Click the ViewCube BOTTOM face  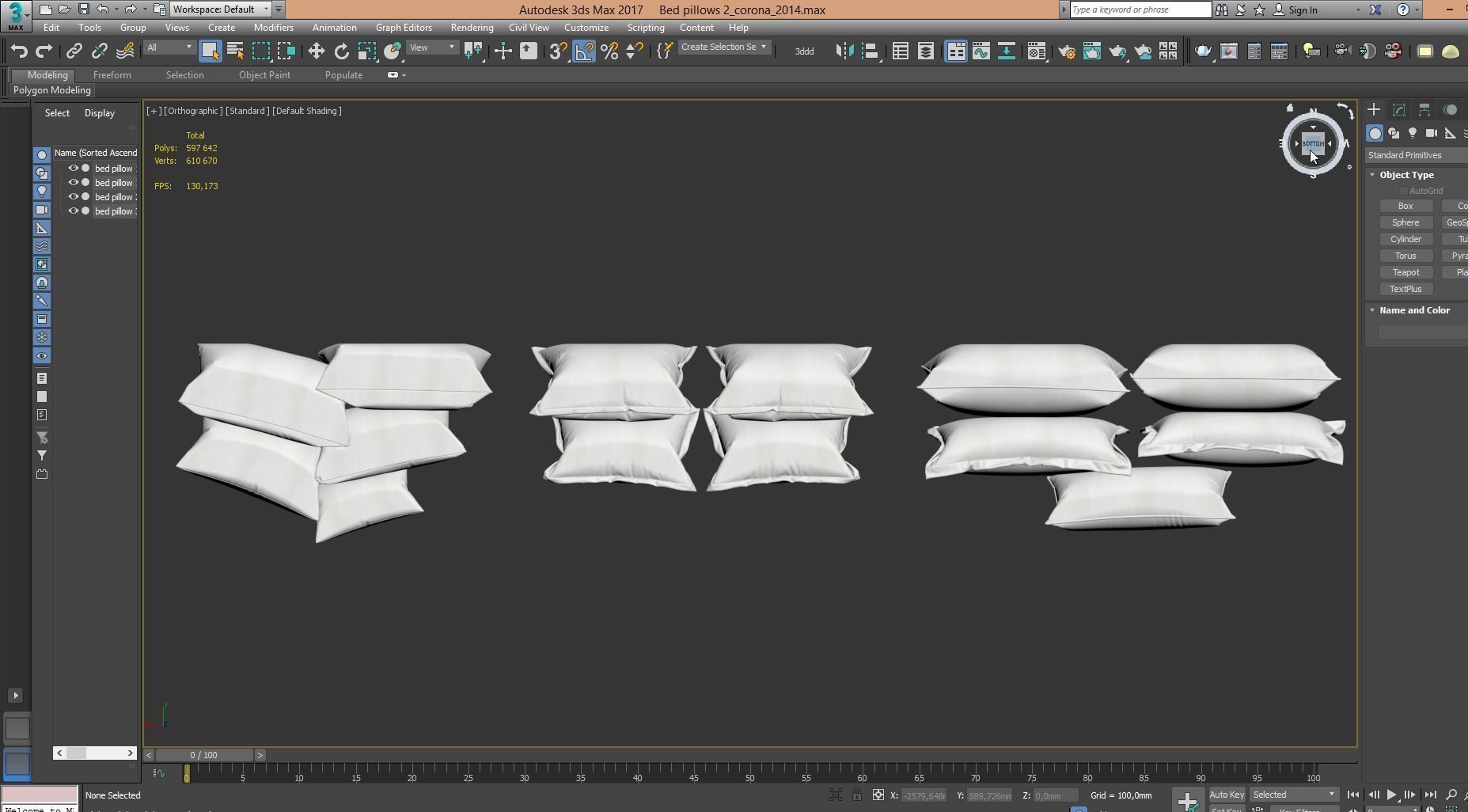(x=1312, y=143)
